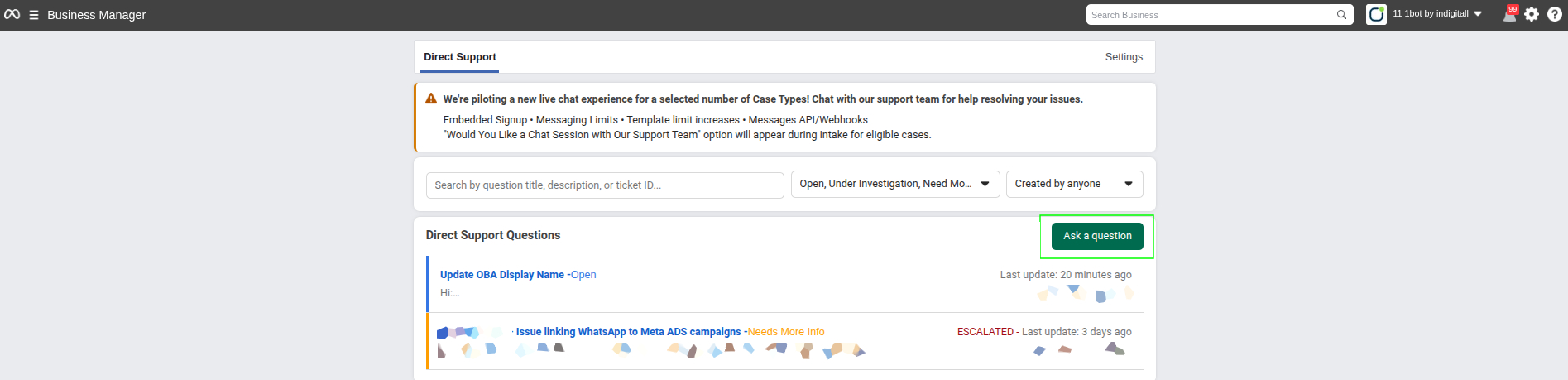Open the hamburger navigation menu
The height and width of the screenshot is (380, 1568).
coord(34,15)
